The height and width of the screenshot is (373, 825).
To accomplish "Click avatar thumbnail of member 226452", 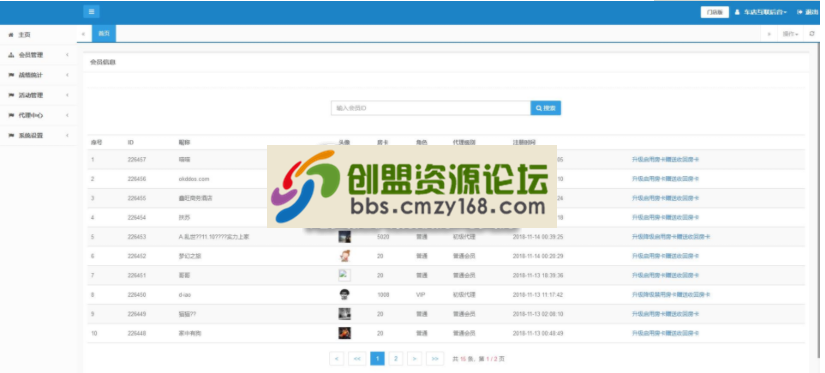I will pos(345,256).
